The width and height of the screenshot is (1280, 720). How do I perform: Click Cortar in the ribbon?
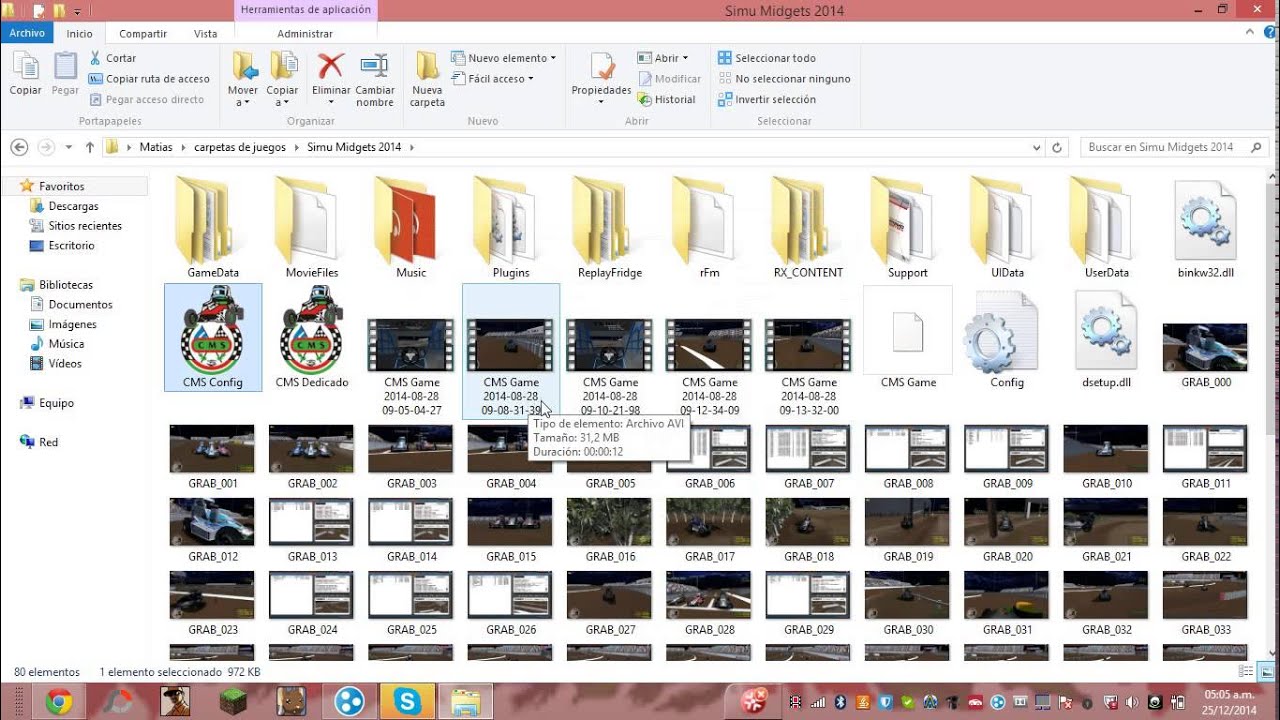[x=112, y=58]
